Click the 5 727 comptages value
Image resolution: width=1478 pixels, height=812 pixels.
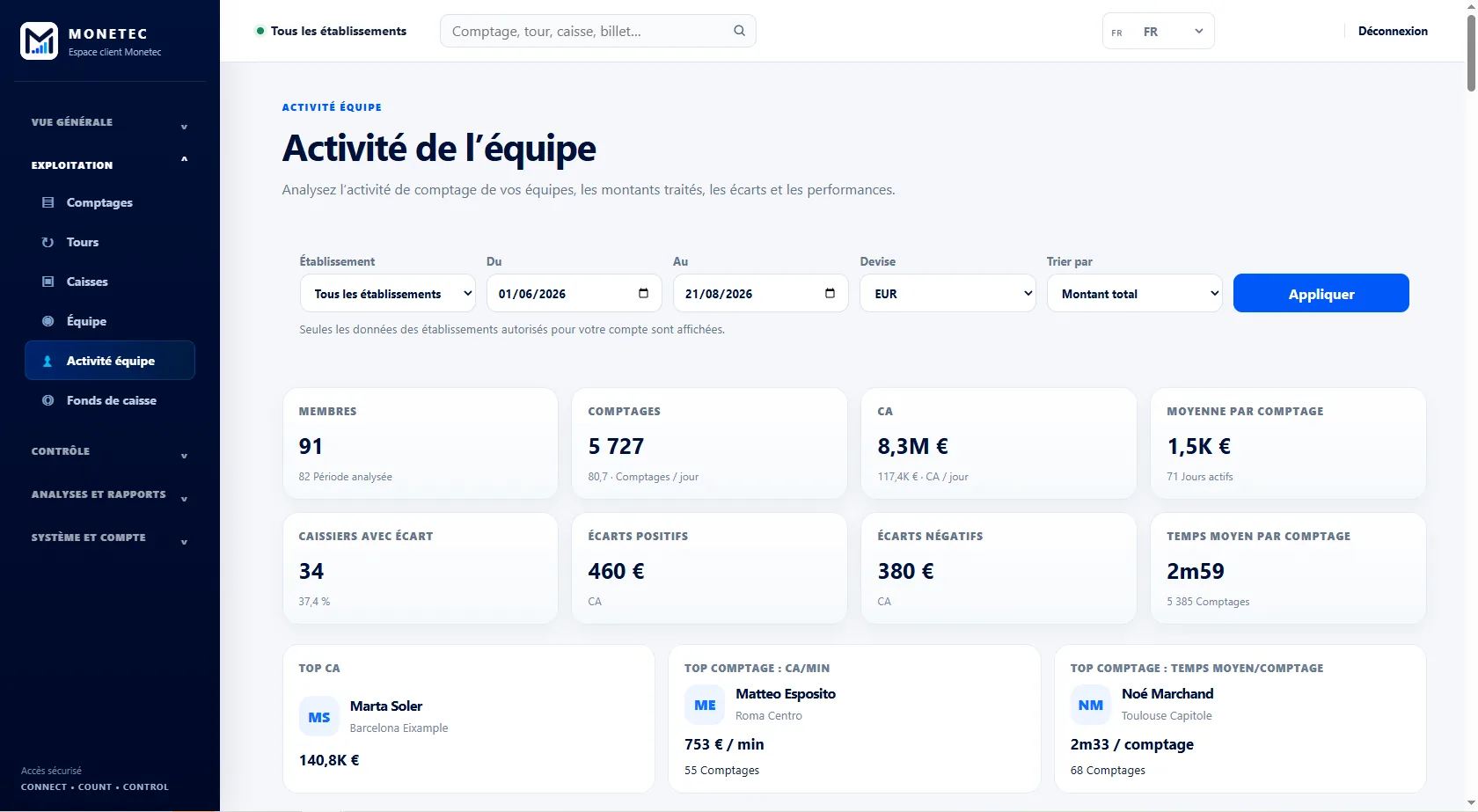(x=616, y=446)
